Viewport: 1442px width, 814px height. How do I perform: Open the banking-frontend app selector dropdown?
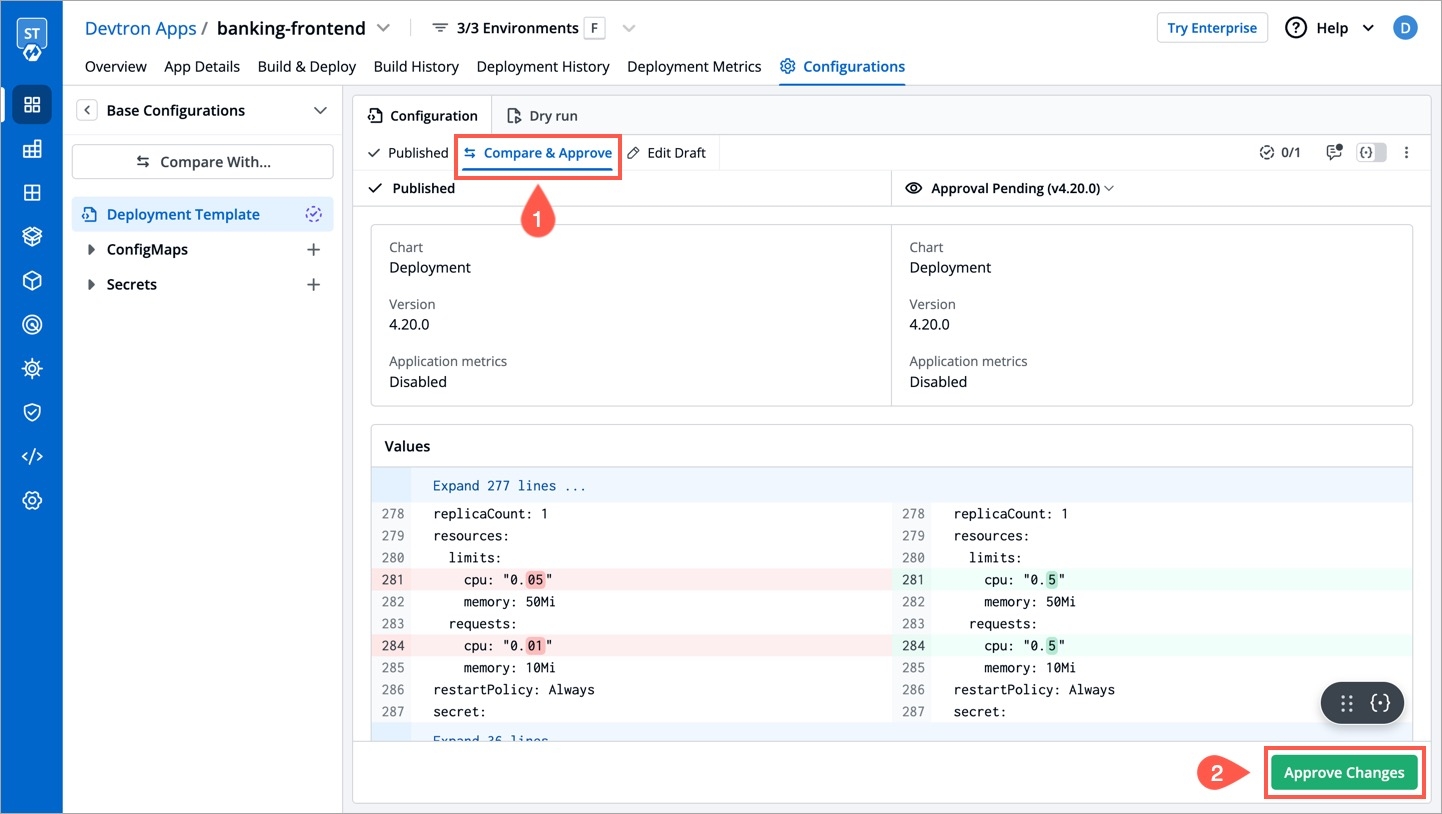coord(383,28)
